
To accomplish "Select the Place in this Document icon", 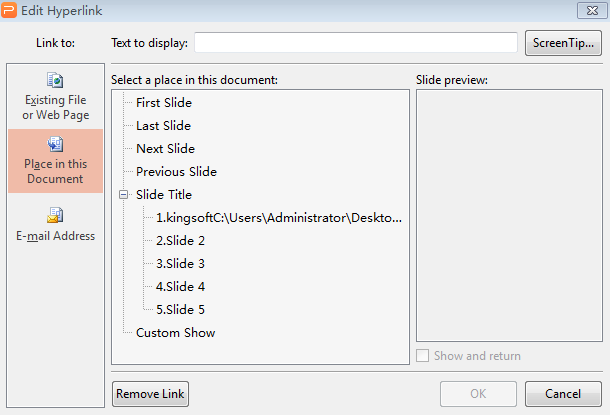I will point(55,144).
